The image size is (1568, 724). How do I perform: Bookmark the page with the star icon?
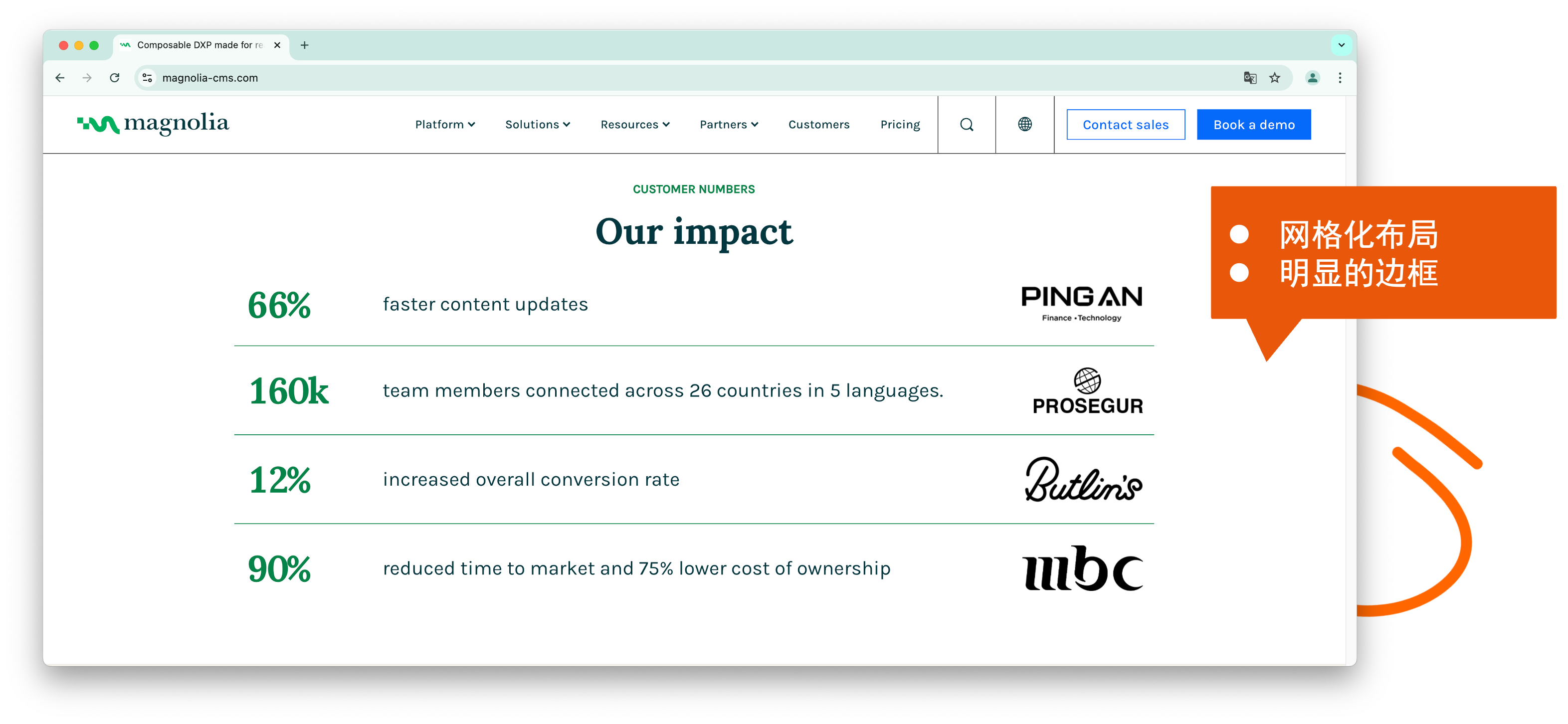(x=1274, y=78)
